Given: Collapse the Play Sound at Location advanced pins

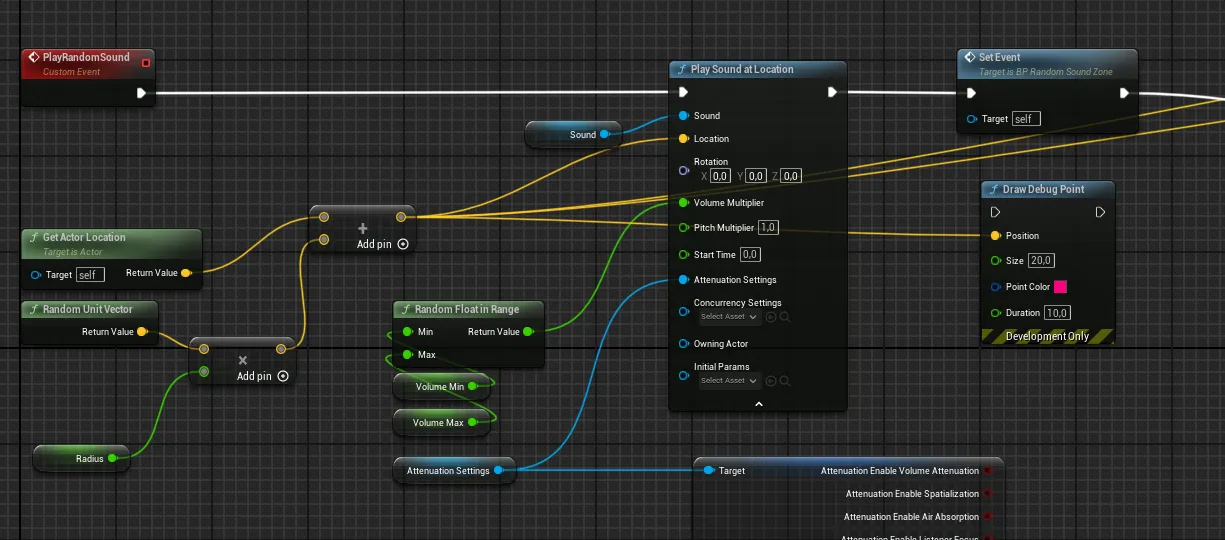Looking at the screenshot, I should (758, 404).
